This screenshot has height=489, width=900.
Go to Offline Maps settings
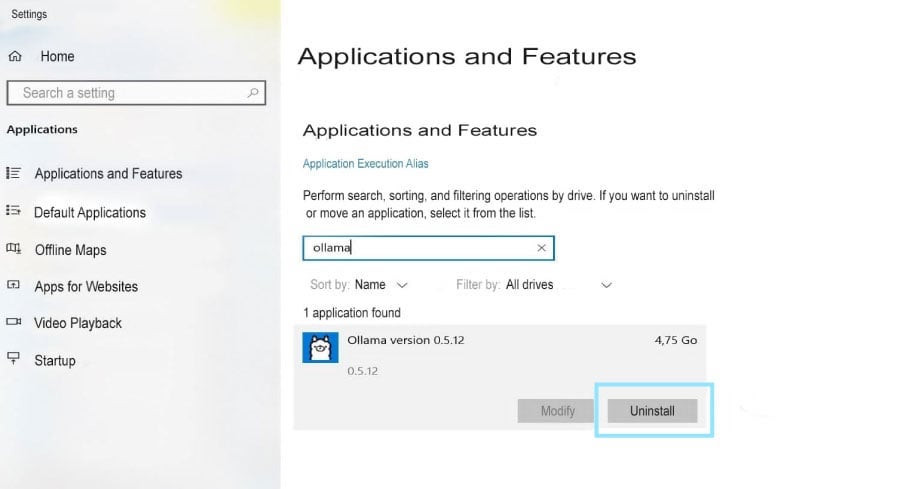pos(71,250)
